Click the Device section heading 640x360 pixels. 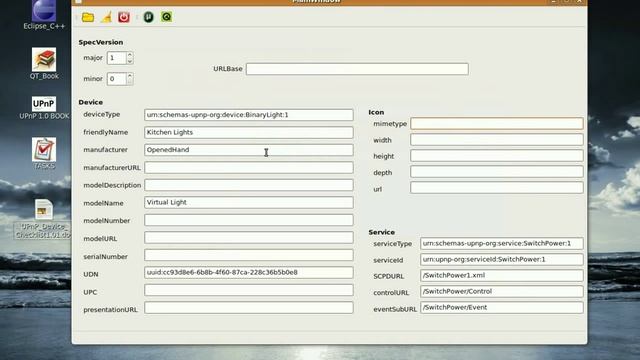point(91,102)
